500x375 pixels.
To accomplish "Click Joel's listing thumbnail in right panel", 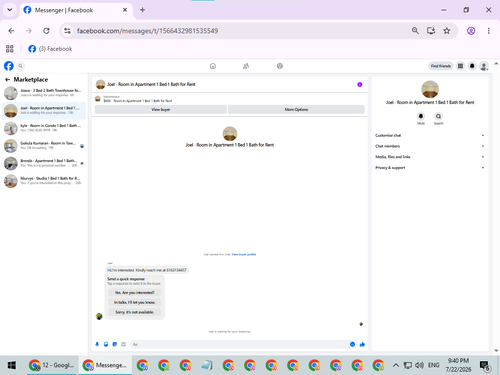I will [x=430, y=89].
